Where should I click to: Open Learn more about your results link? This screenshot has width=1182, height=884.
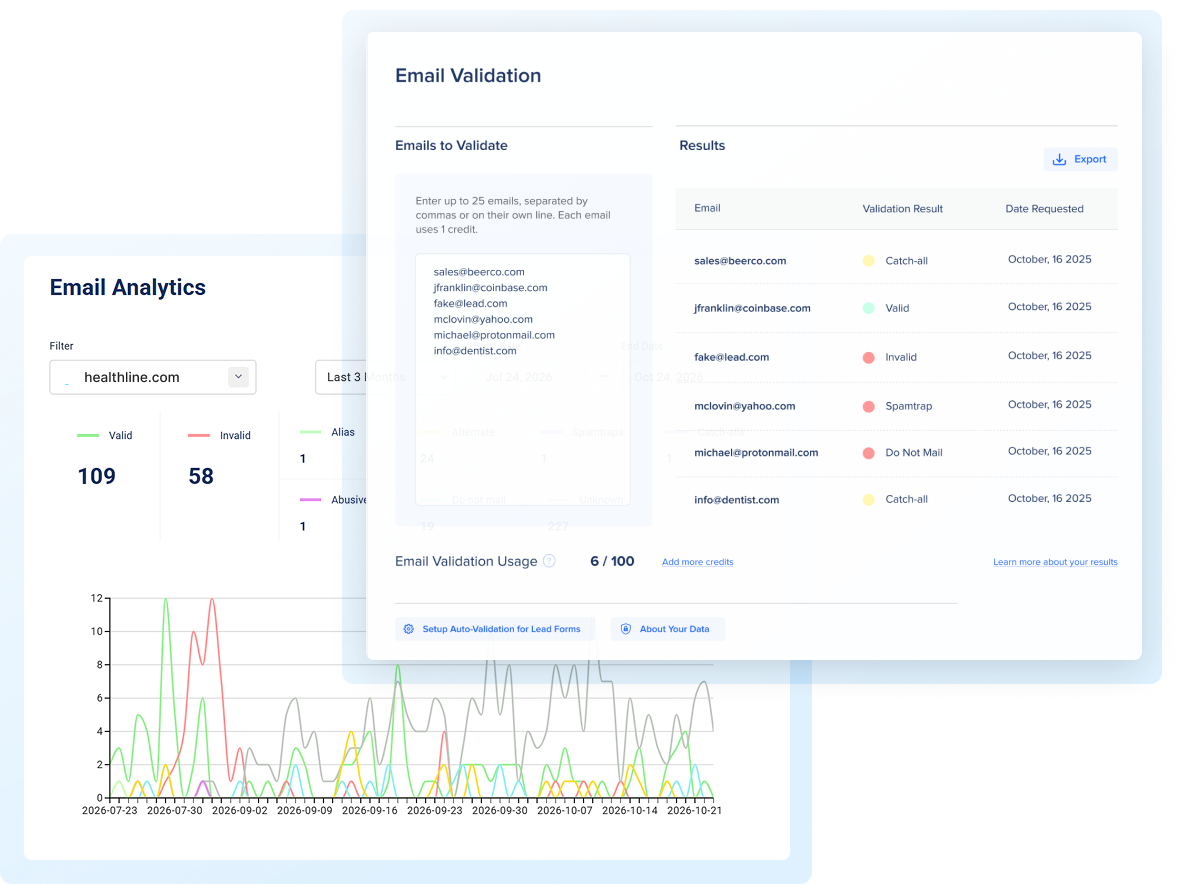point(1055,562)
